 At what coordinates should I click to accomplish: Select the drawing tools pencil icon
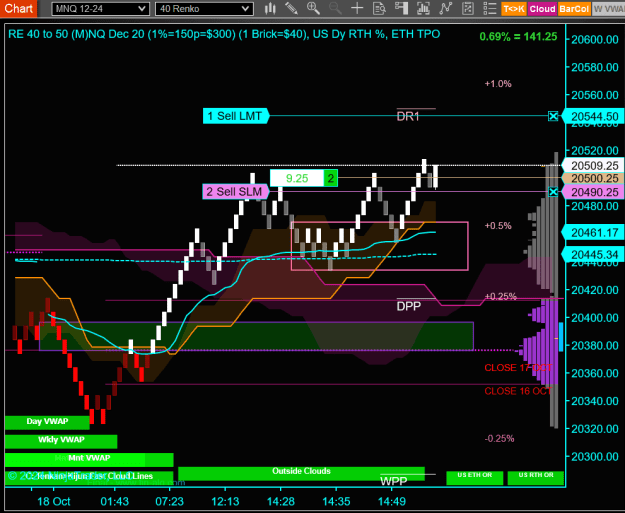pyautogui.click(x=291, y=8)
